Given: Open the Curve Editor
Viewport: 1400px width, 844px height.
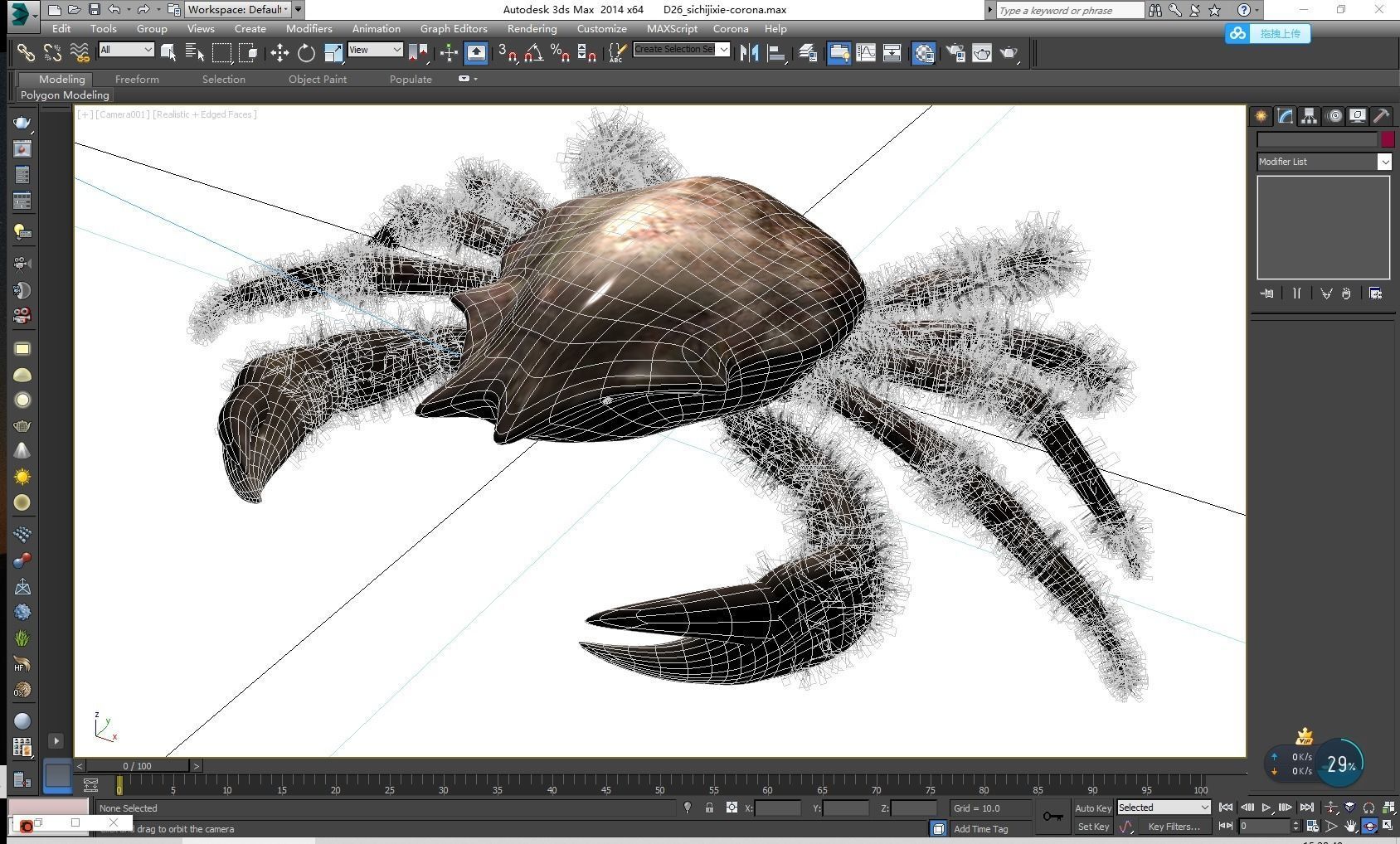Looking at the screenshot, I should [866, 53].
